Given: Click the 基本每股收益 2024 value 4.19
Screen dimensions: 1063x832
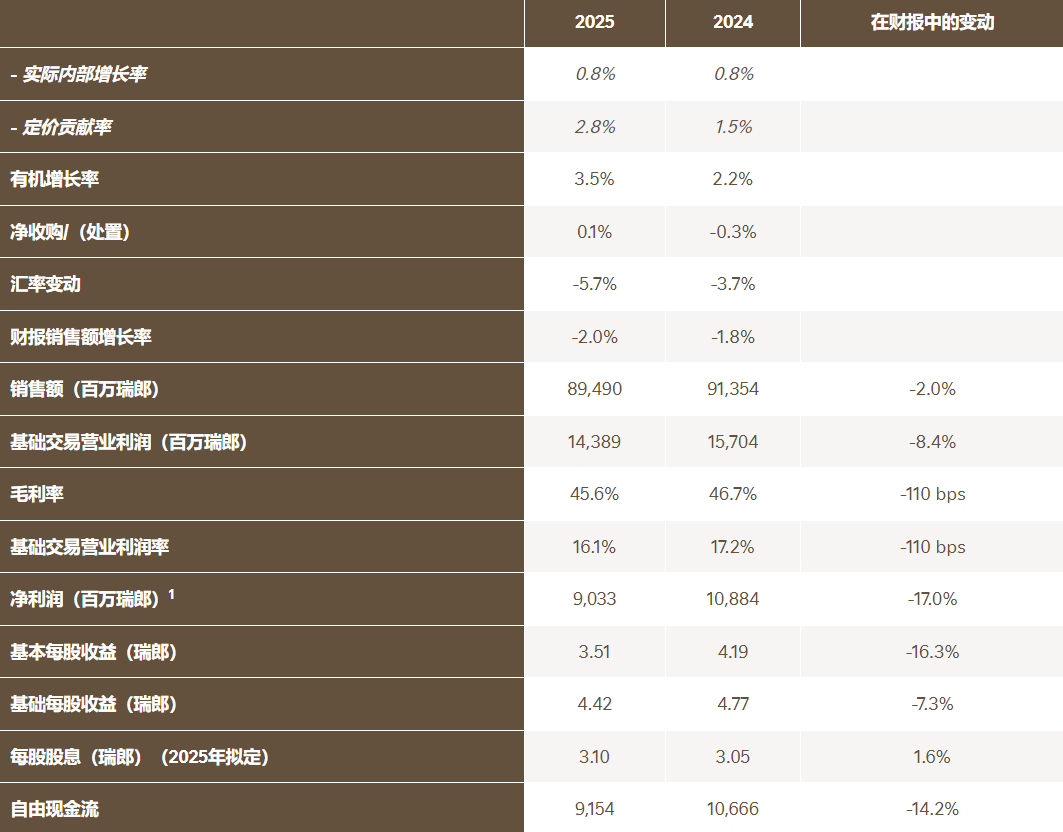Looking at the screenshot, I should tap(733, 652).
